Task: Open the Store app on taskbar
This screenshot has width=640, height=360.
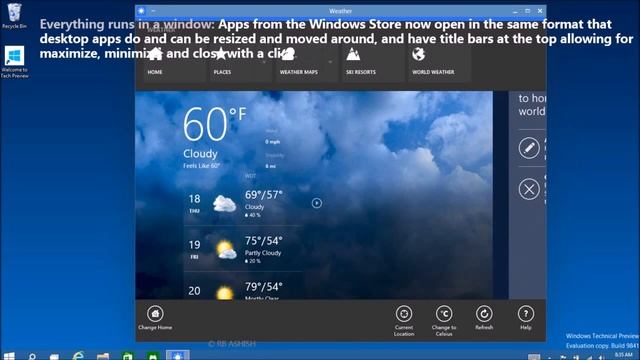Action: click(x=128, y=356)
